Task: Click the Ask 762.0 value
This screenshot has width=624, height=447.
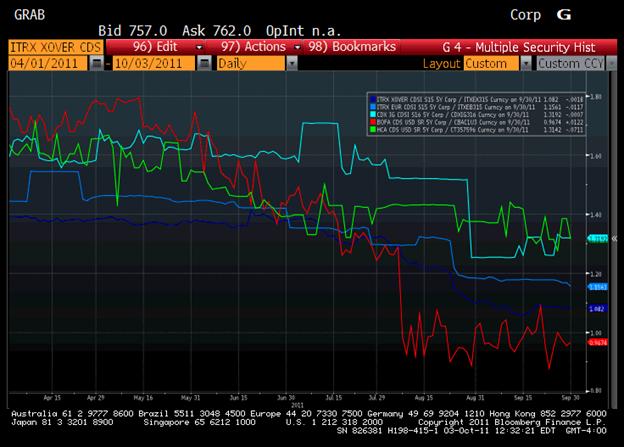Action: click(x=216, y=31)
